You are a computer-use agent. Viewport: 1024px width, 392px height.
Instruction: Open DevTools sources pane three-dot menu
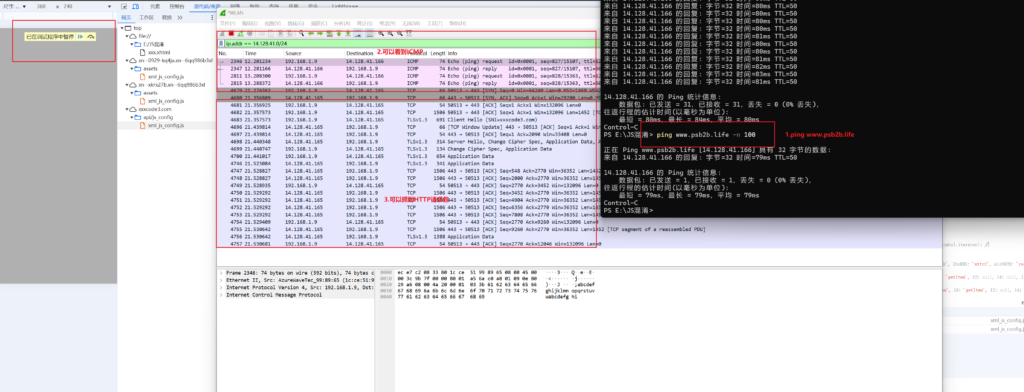[x=212, y=18]
